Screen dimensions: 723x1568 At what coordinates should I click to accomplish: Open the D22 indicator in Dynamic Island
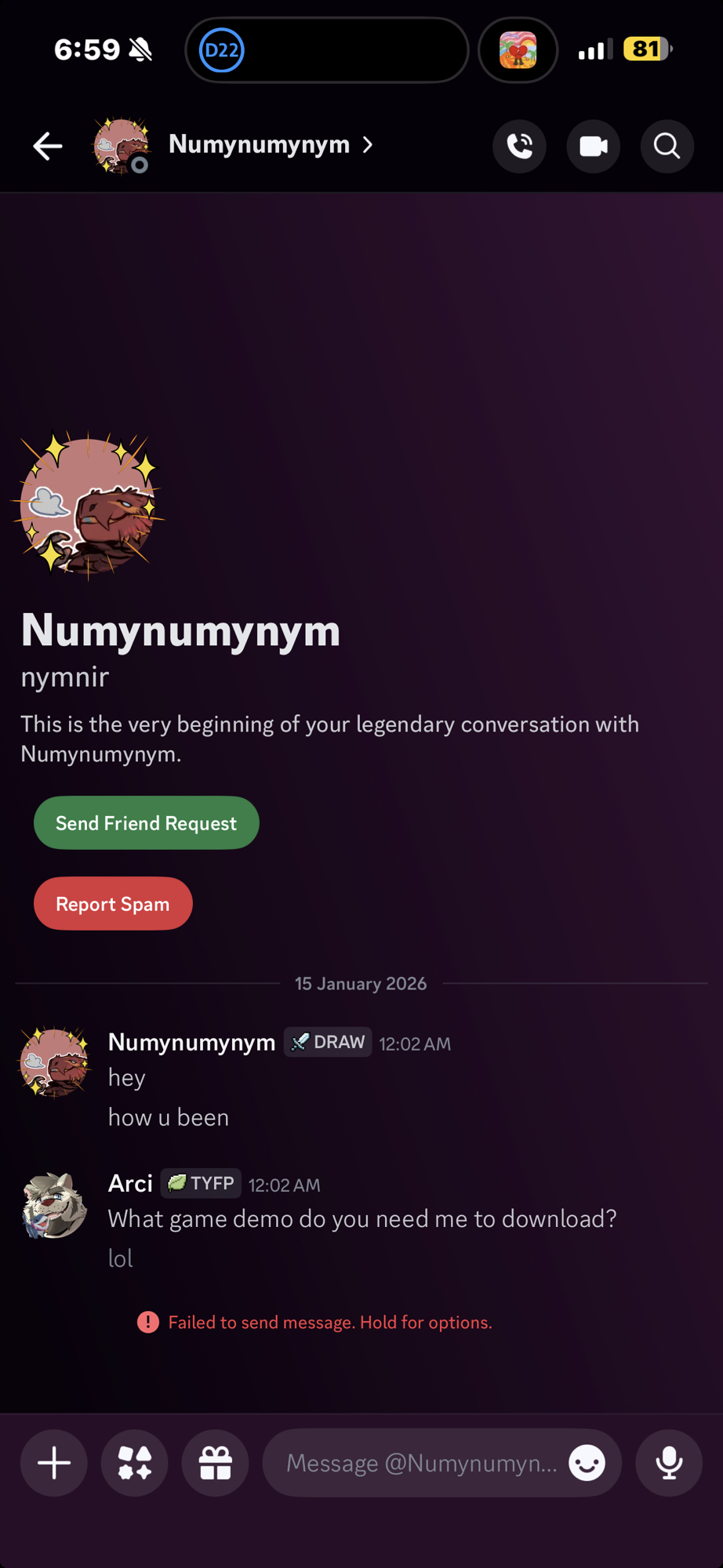pos(222,50)
